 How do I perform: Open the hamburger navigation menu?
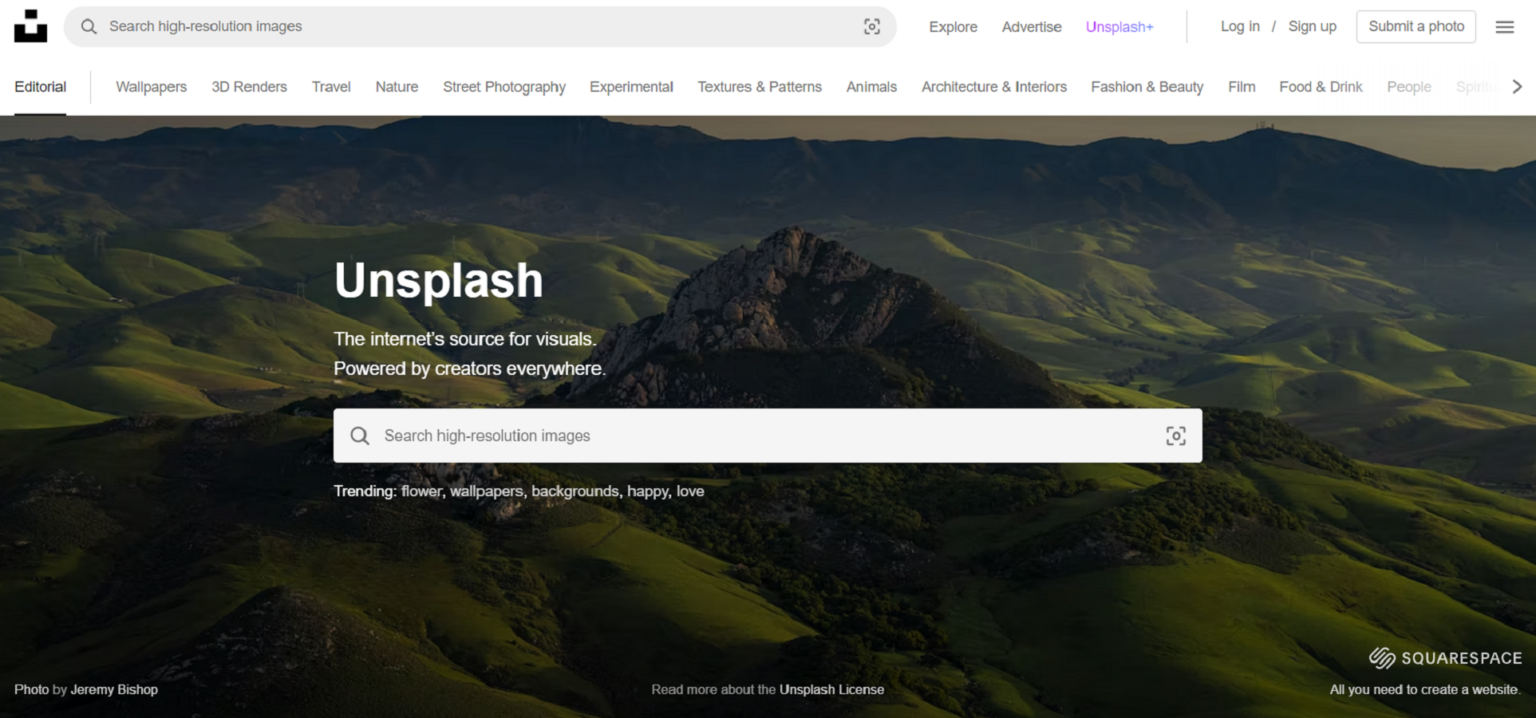[1504, 26]
